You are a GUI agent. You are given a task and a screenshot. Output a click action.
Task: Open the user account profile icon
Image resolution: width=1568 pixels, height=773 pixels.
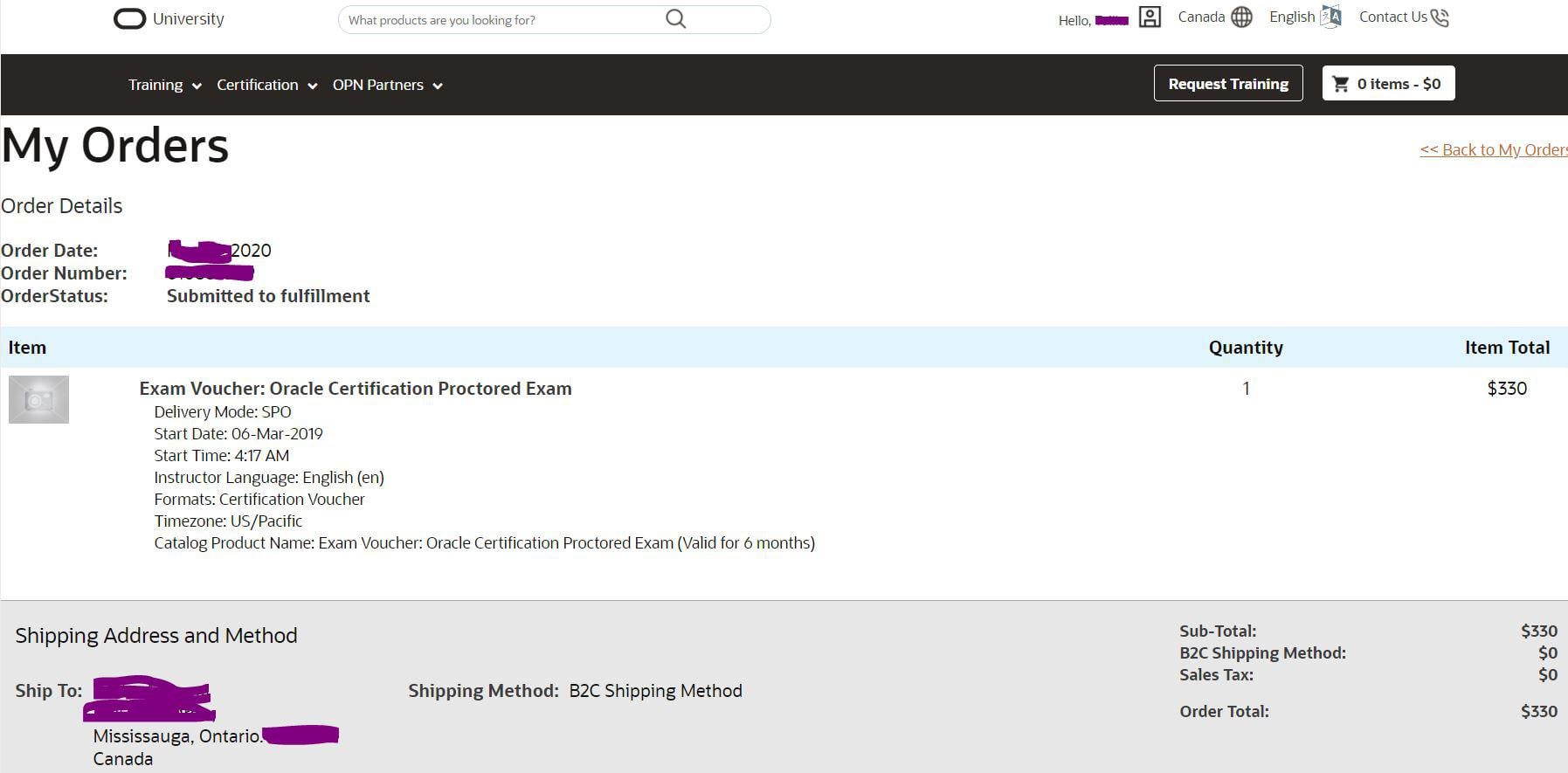click(x=1150, y=17)
